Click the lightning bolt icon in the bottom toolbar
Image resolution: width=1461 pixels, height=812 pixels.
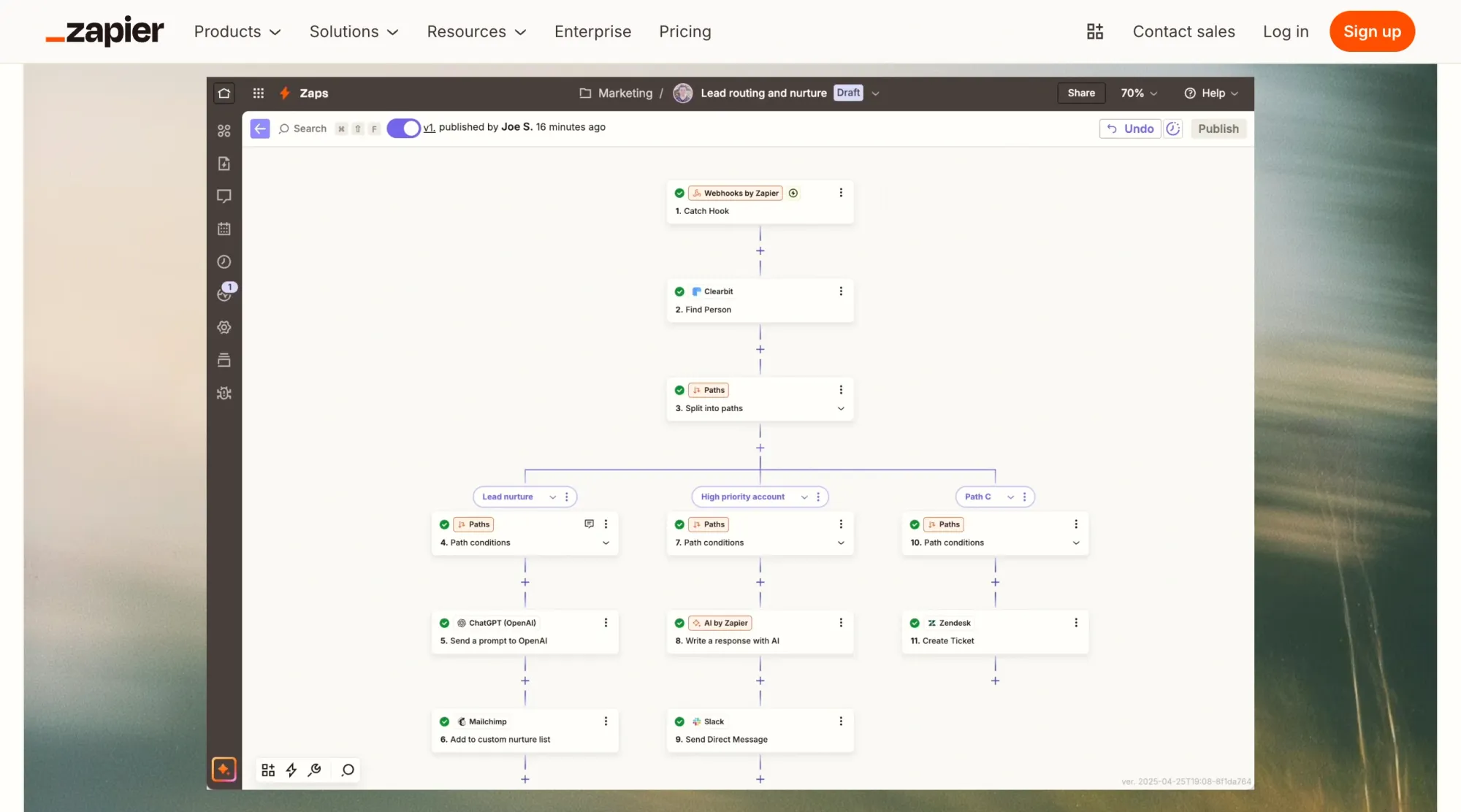[291, 770]
